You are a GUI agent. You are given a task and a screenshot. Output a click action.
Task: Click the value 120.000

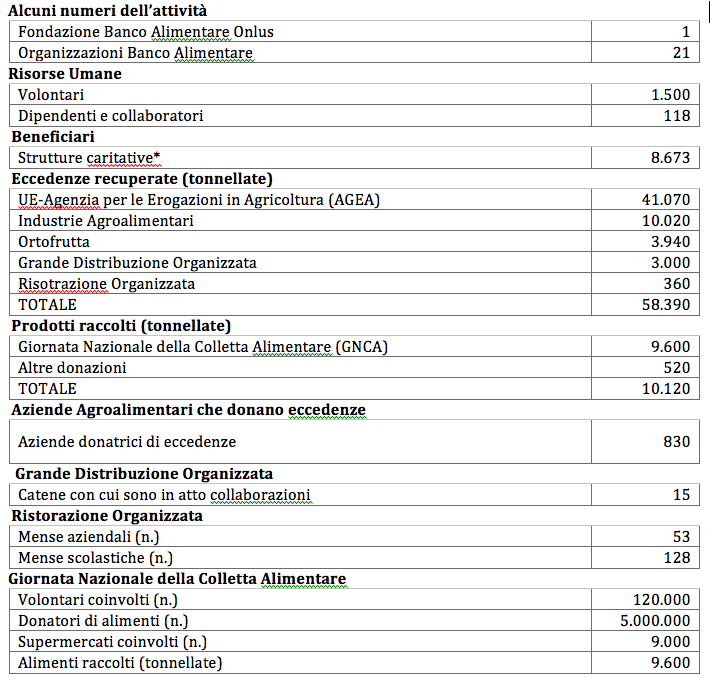[661, 600]
